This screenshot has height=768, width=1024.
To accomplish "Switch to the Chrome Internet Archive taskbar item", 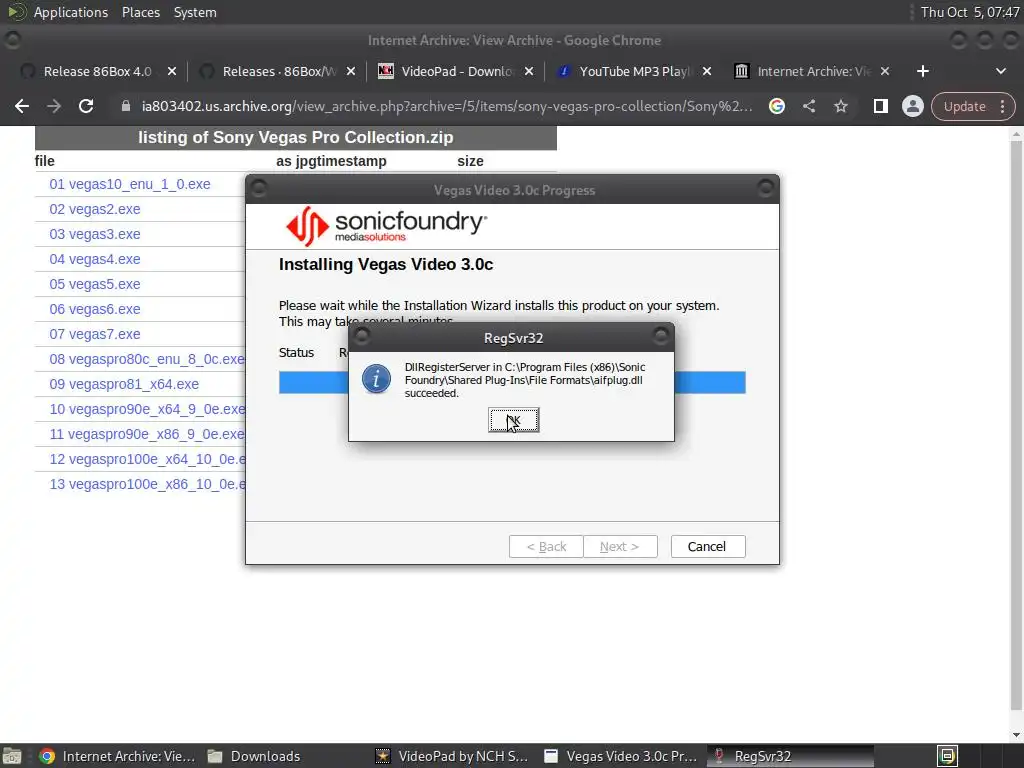I will click(118, 756).
